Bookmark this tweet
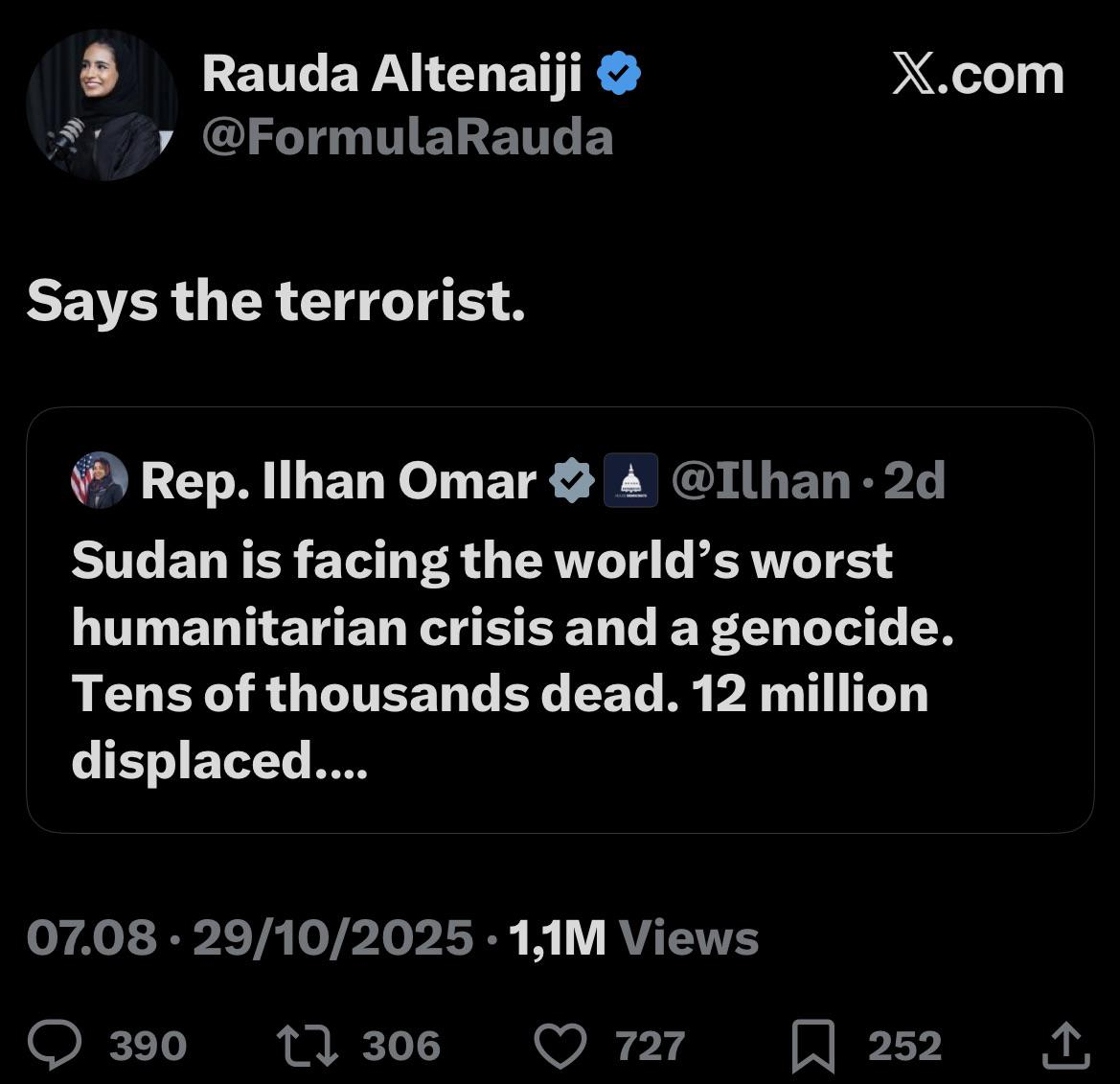The width and height of the screenshot is (1120, 1084). pos(813,1046)
